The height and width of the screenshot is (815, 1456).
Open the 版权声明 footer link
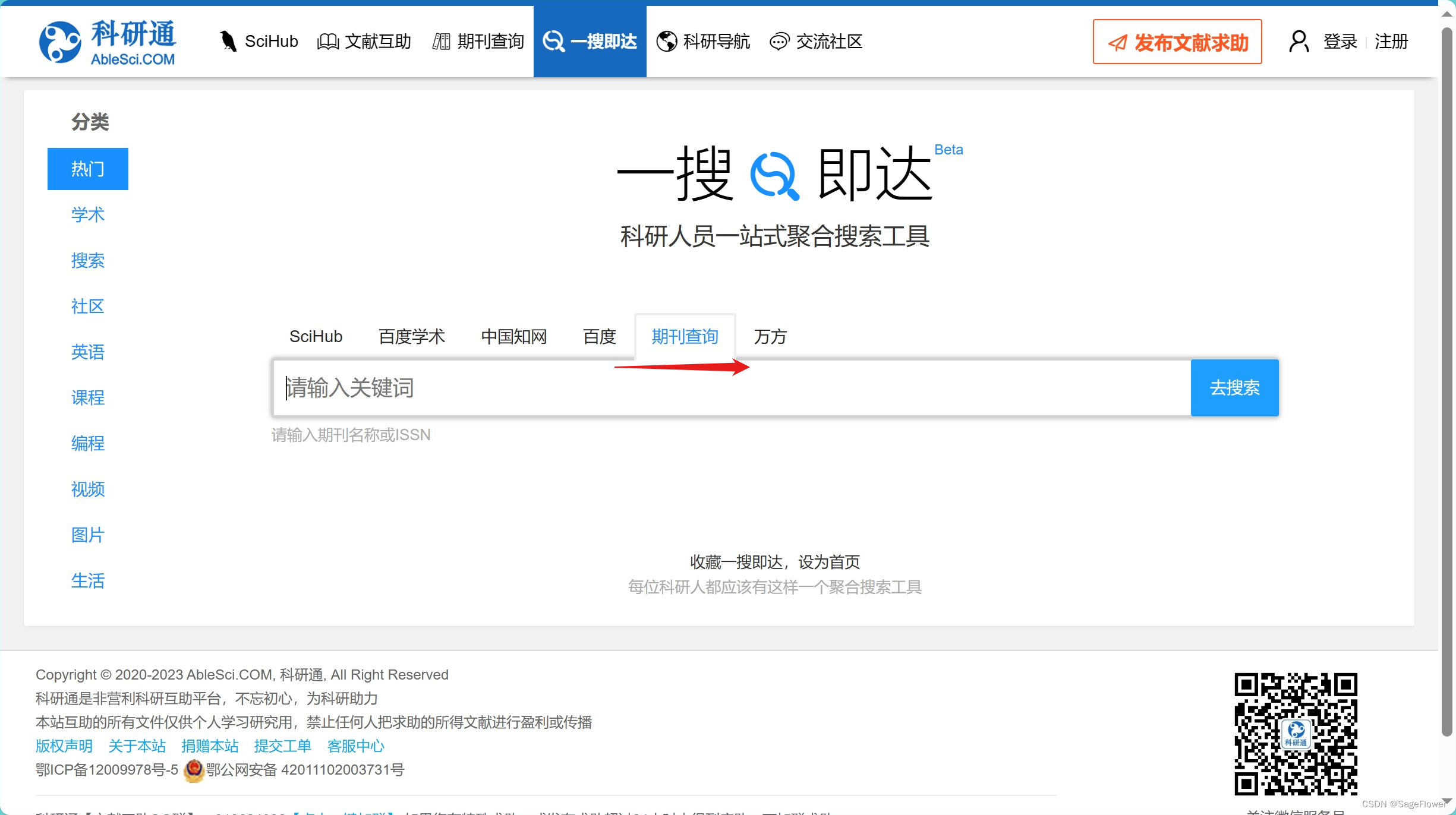pos(64,746)
